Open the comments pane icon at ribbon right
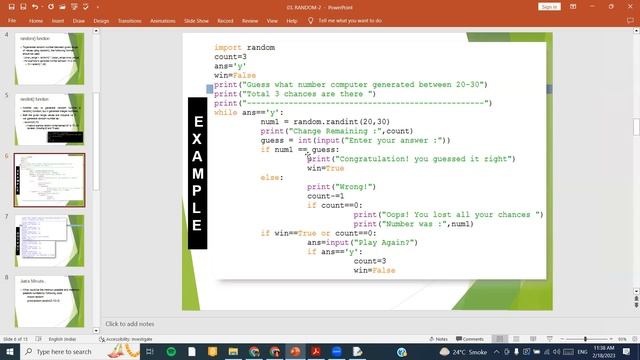Viewport: 640px width, 360px height. point(630,20)
